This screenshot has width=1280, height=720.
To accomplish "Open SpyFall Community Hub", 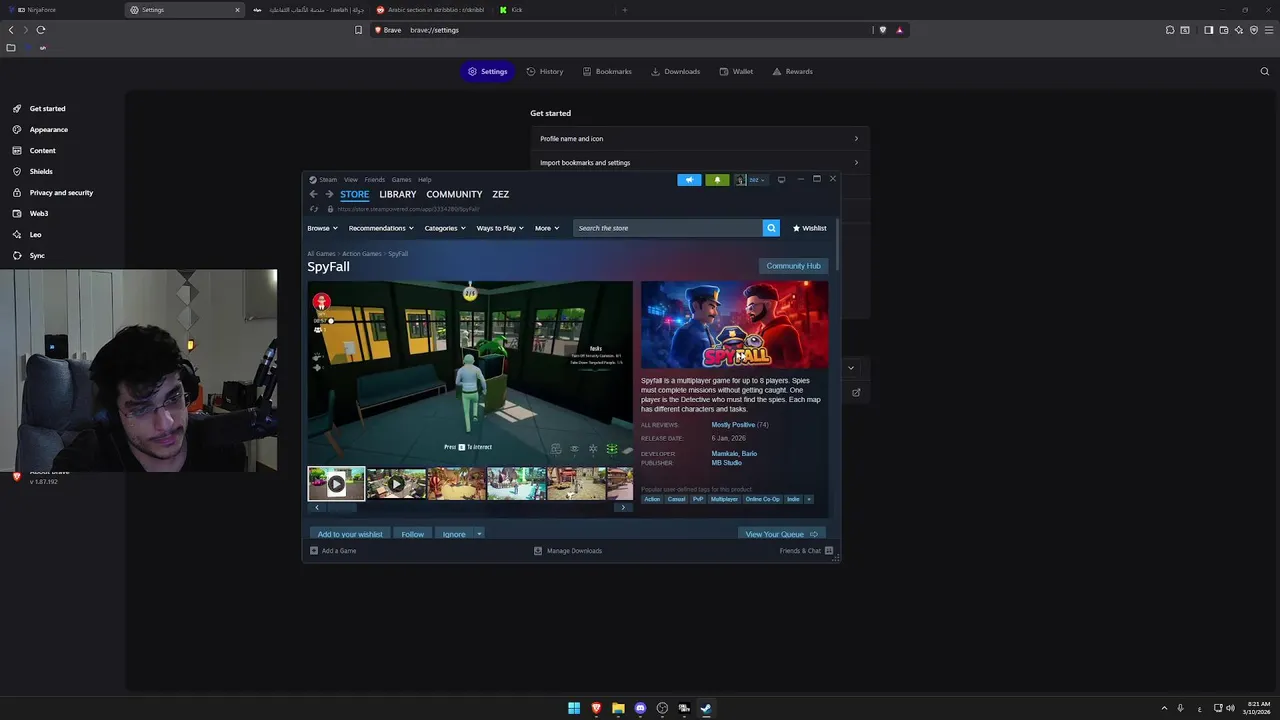I will pos(793,266).
